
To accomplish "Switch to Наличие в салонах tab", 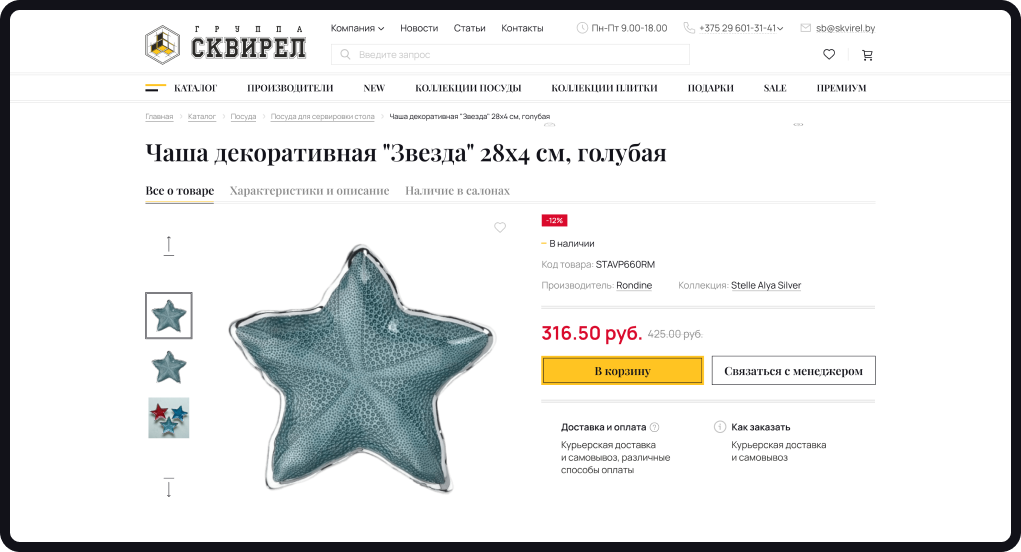I will [457, 191].
